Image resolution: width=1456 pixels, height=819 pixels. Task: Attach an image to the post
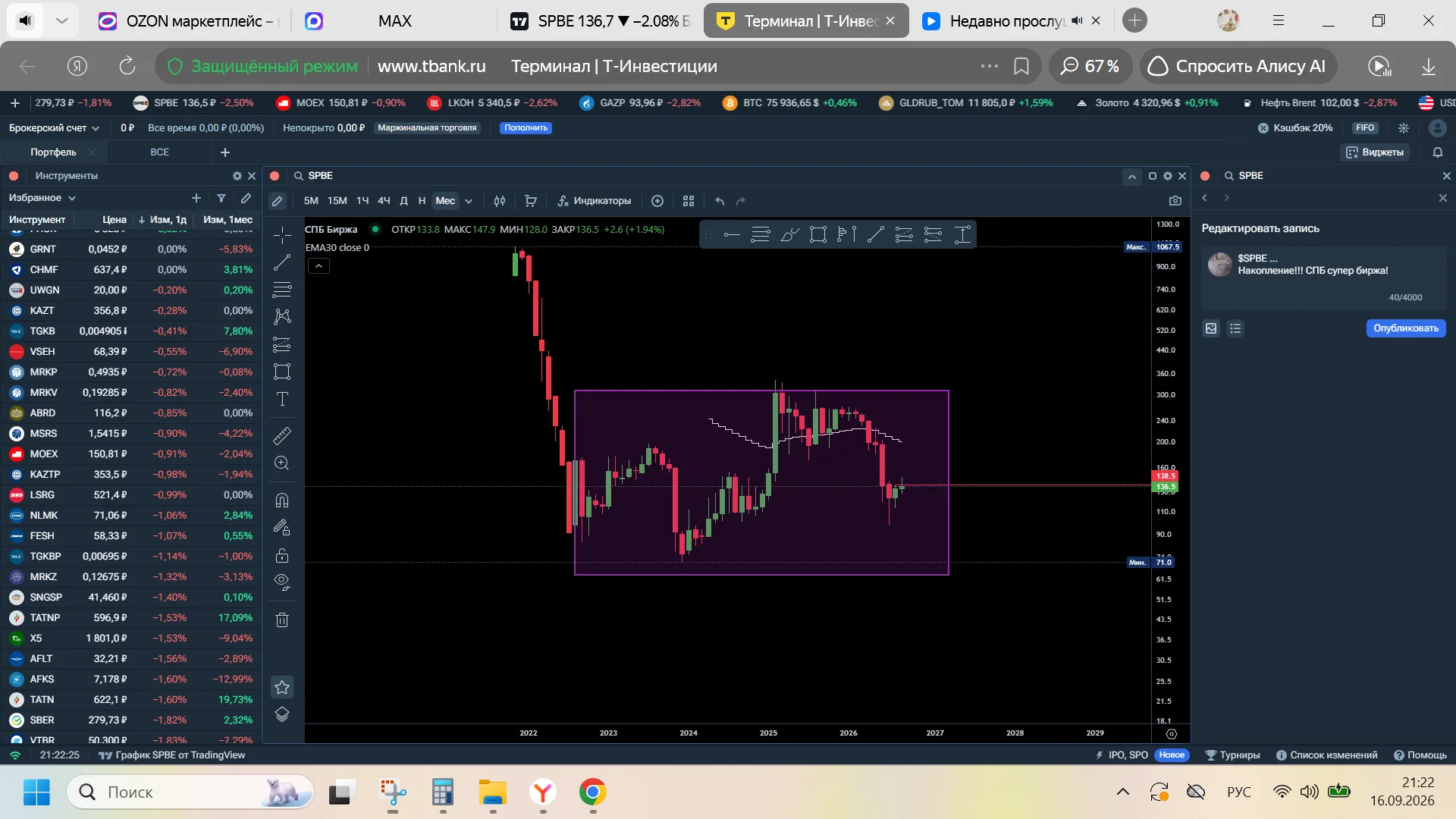tap(1211, 328)
